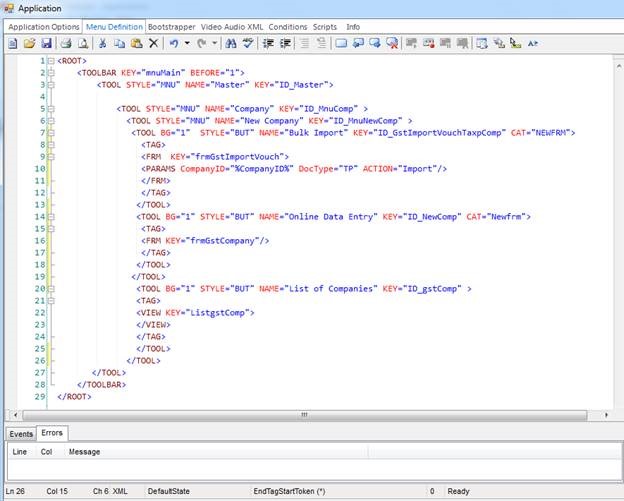Screen dimensions: 624x501
Task: Click the horizontal scrollbar left arrow
Action: click(x=15, y=415)
